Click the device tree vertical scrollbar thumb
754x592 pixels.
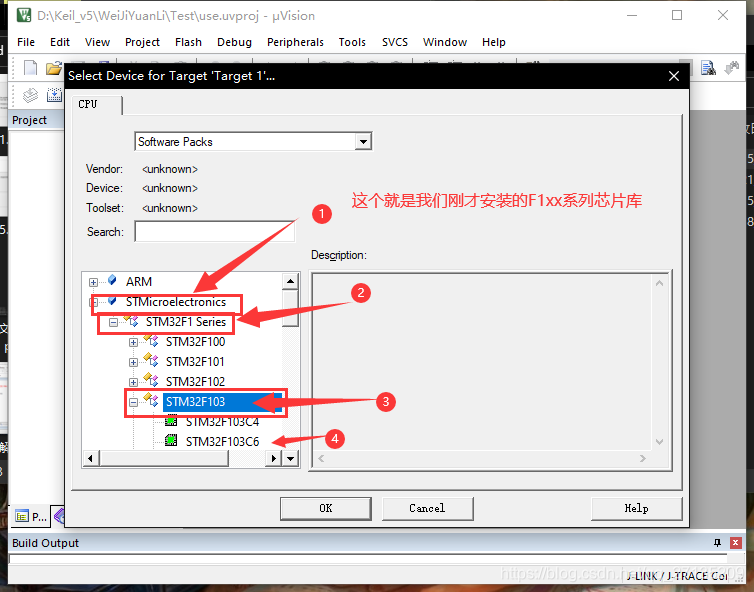(290, 308)
